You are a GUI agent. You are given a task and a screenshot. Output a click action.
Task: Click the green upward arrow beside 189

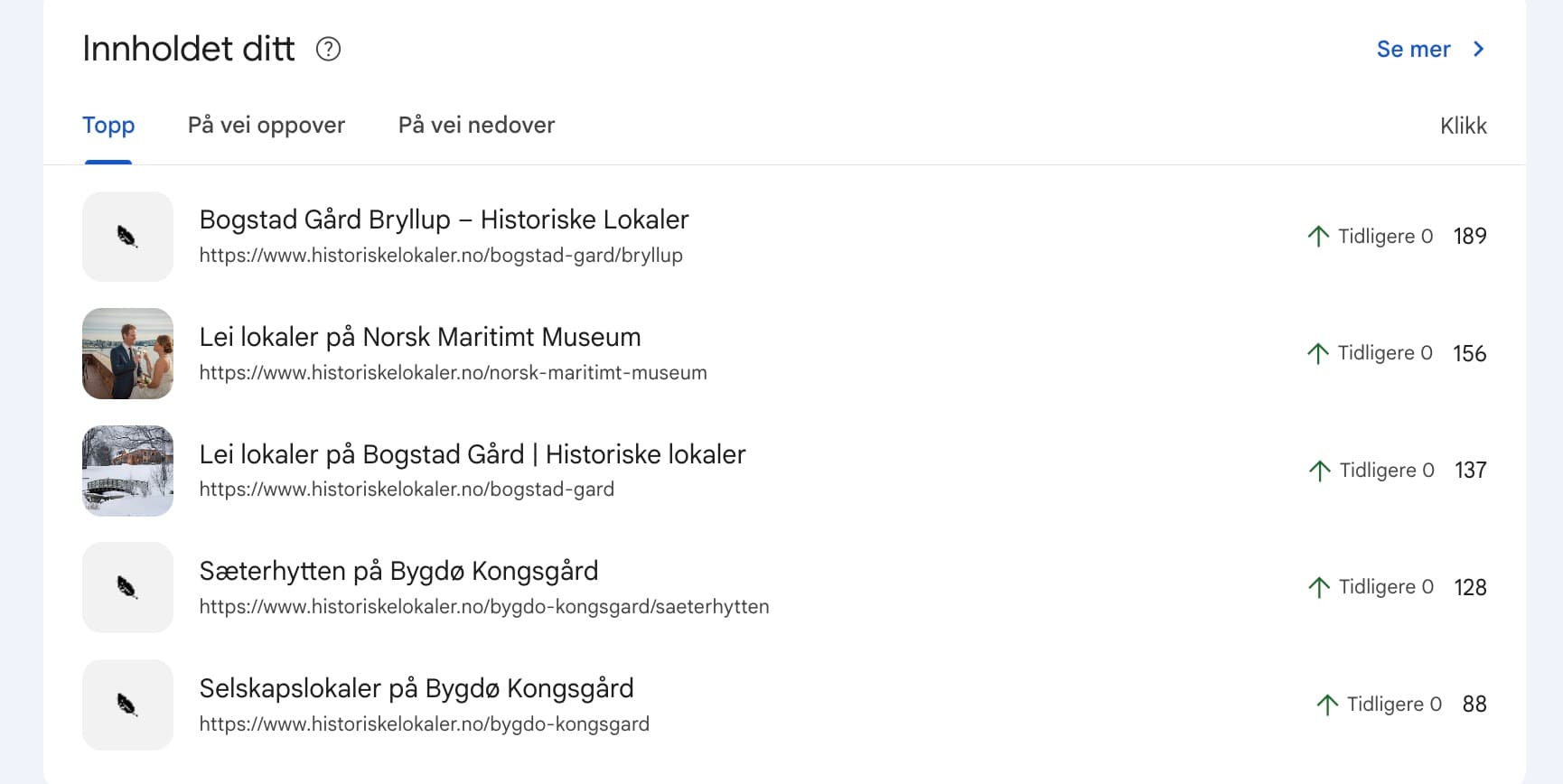point(1319,236)
